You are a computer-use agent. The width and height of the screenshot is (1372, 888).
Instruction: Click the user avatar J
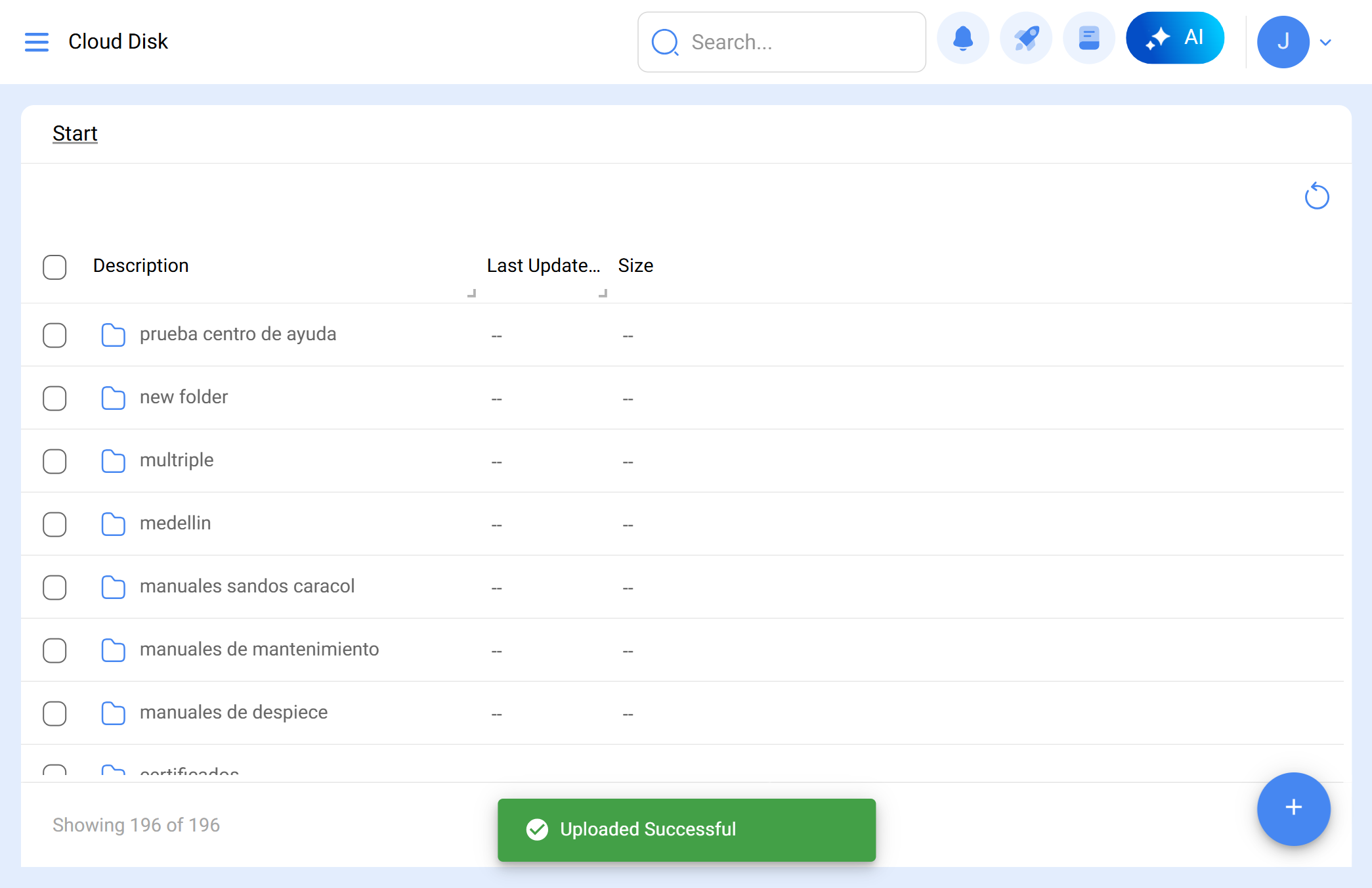click(x=1283, y=42)
